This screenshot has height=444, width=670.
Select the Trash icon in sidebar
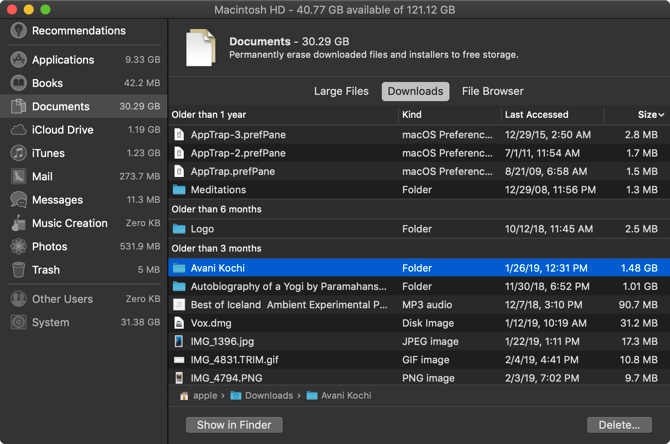[x=18, y=270]
